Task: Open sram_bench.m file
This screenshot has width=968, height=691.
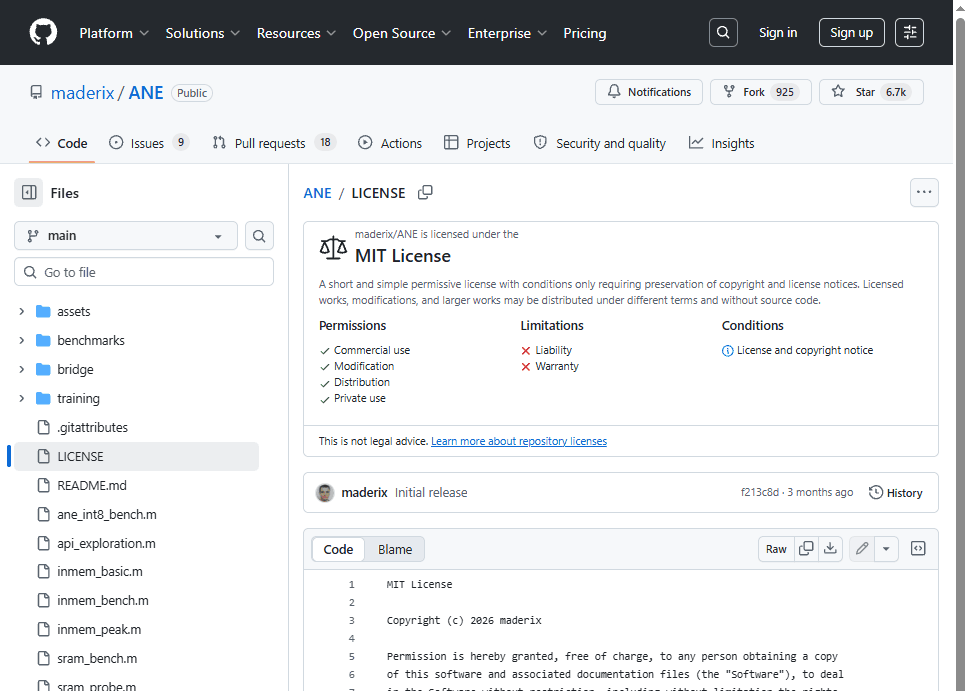Action: pyautogui.click(x=97, y=658)
